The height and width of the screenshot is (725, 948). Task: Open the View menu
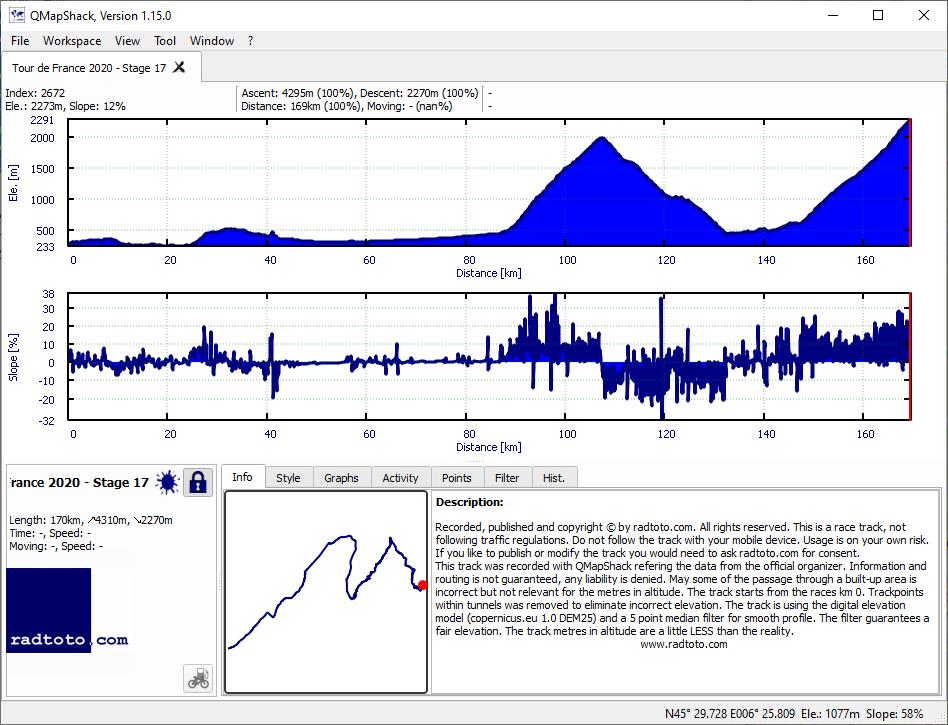tap(127, 41)
